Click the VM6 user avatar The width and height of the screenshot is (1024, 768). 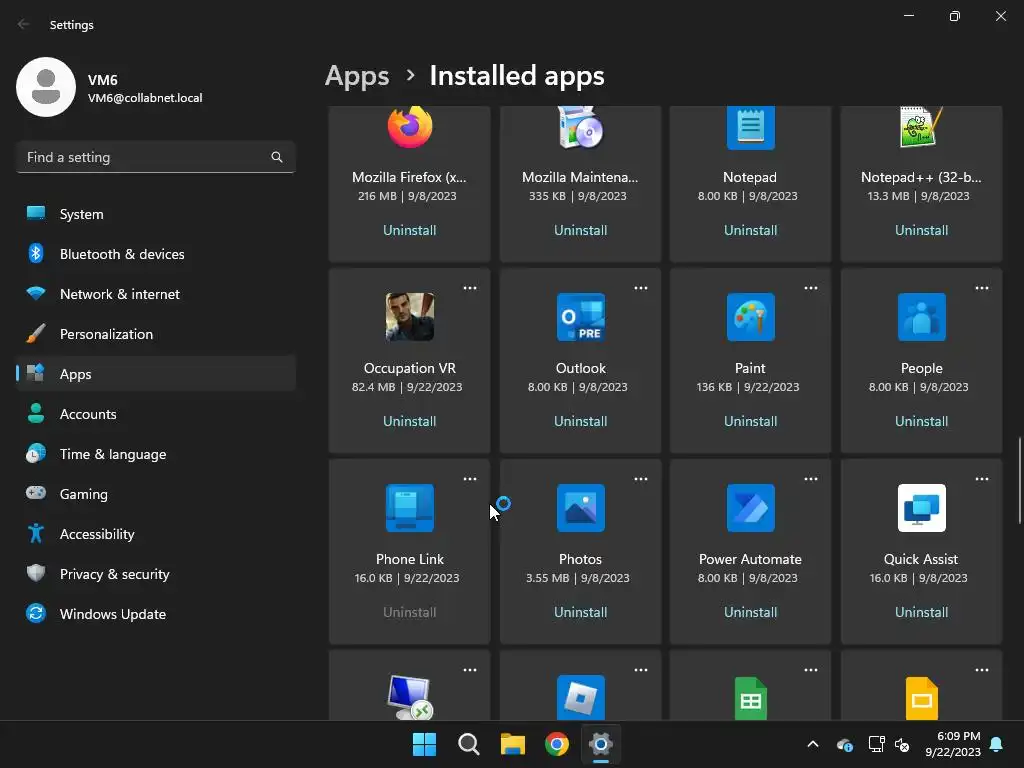point(46,87)
